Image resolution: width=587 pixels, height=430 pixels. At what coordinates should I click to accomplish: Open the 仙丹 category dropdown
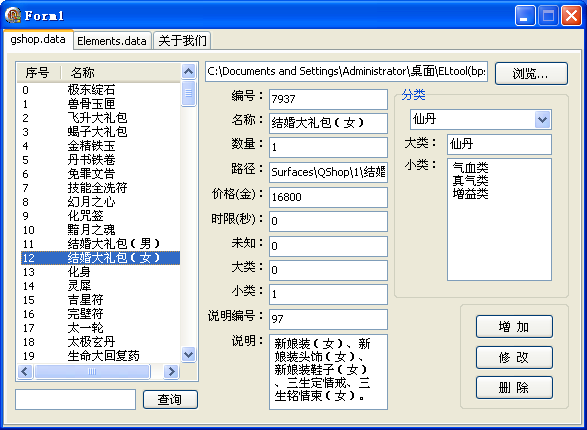click(x=542, y=120)
